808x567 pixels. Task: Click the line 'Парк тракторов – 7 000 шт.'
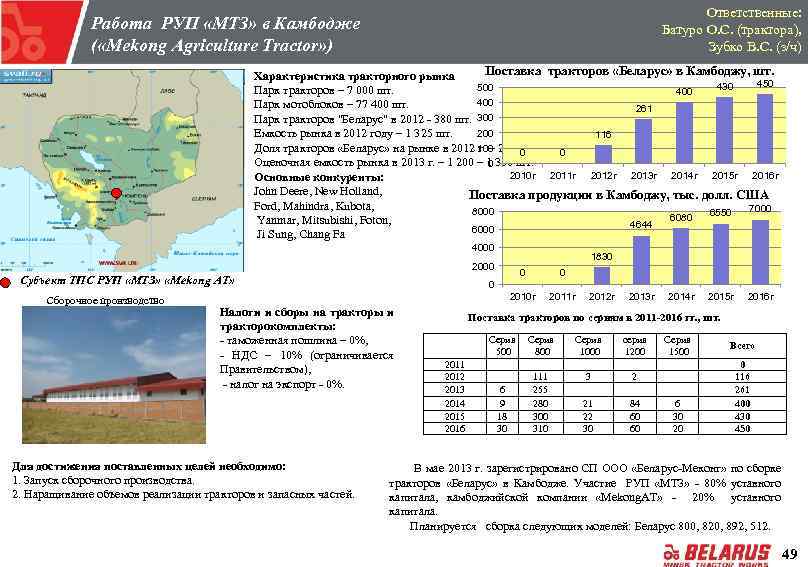point(324,91)
